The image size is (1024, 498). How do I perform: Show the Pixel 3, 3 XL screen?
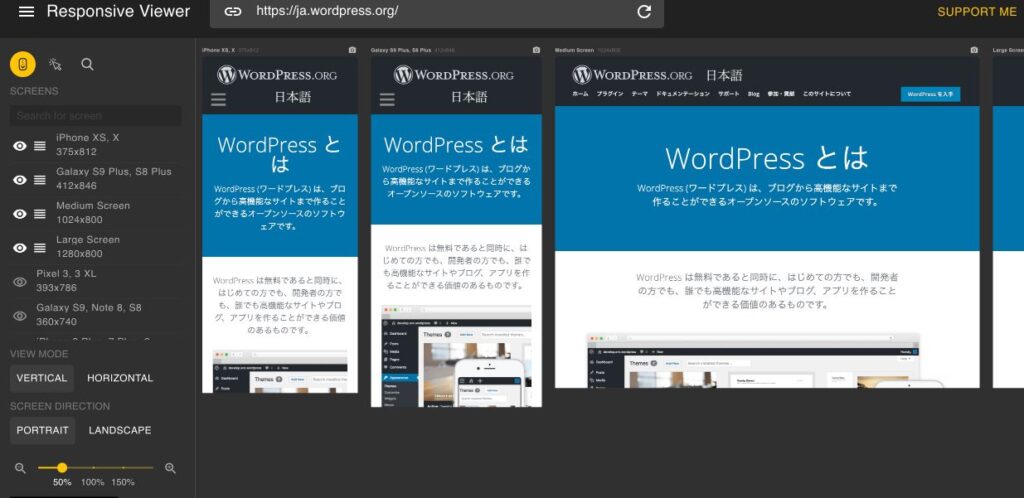point(20,281)
